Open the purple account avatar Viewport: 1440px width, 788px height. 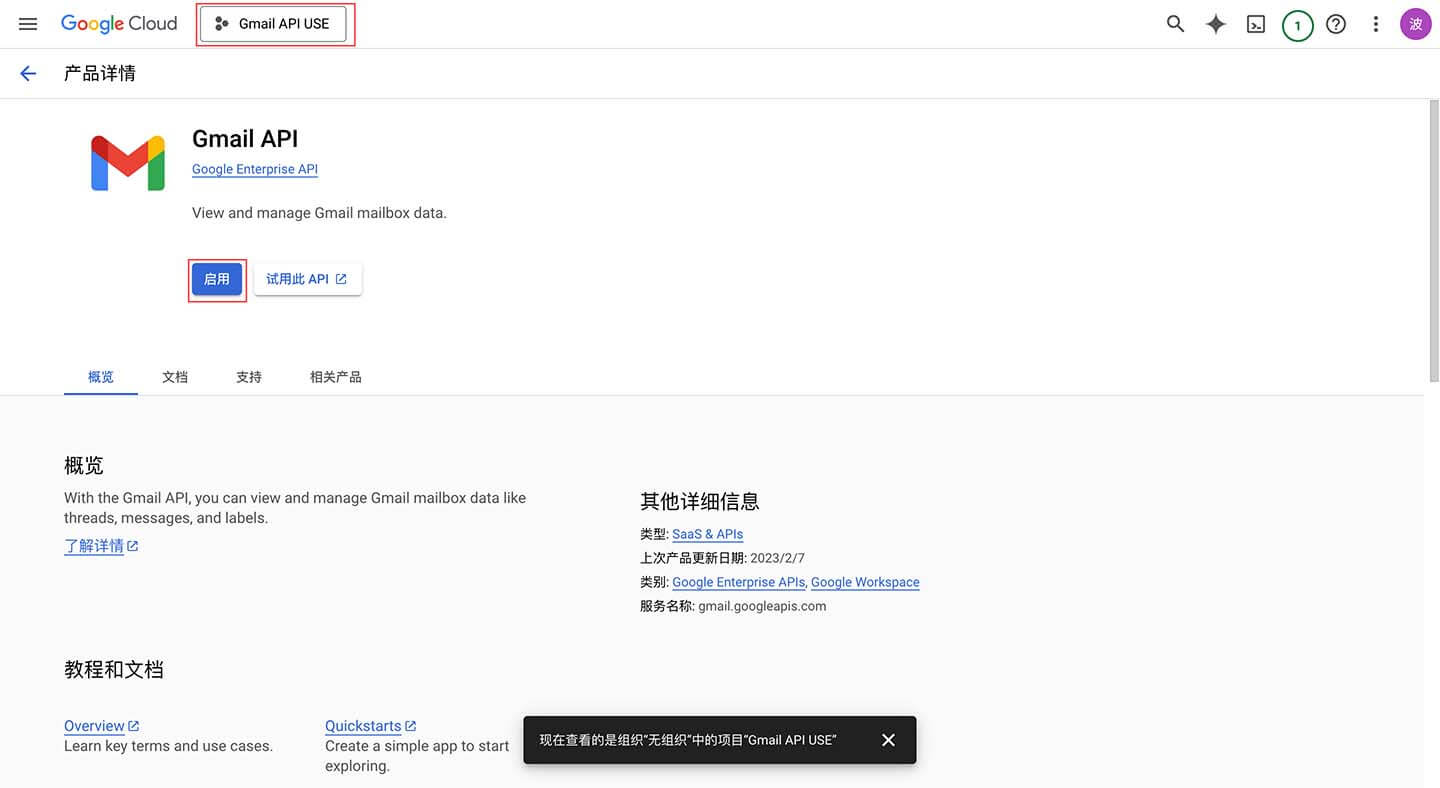point(1416,24)
